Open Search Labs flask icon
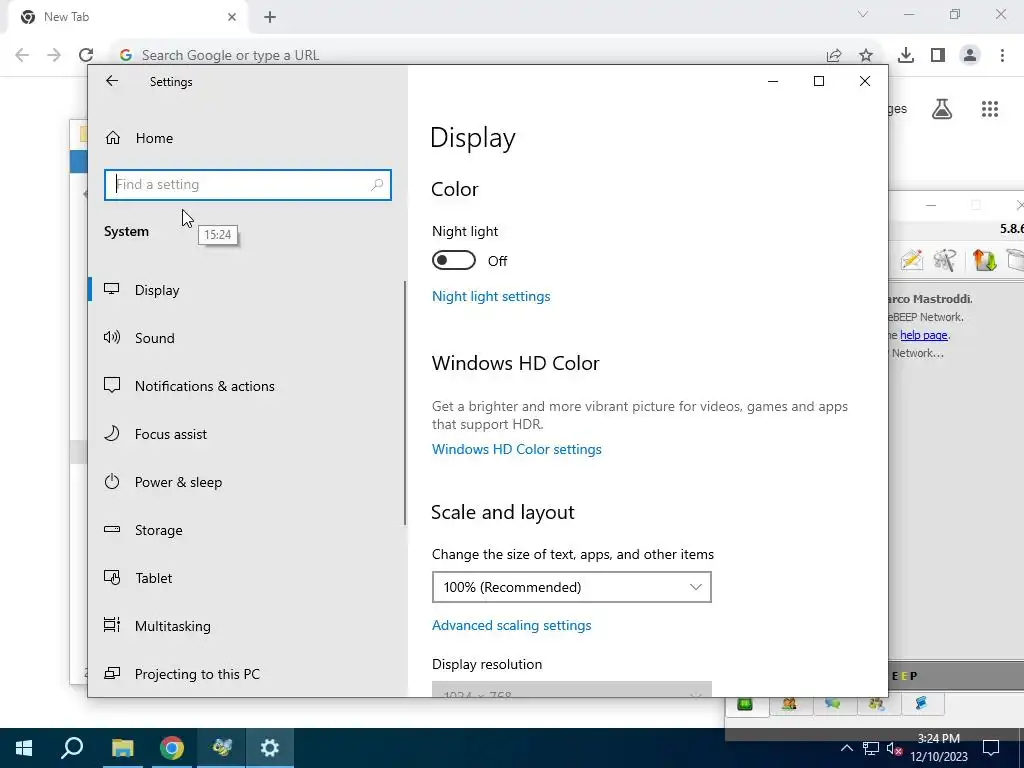Image resolution: width=1024 pixels, height=768 pixels. coord(942,108)
